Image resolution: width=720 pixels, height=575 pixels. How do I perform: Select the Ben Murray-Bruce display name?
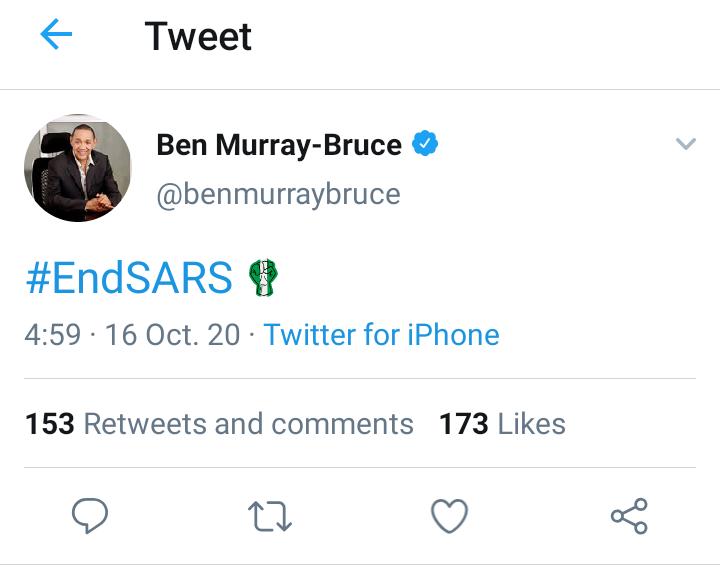coord(279,145)
